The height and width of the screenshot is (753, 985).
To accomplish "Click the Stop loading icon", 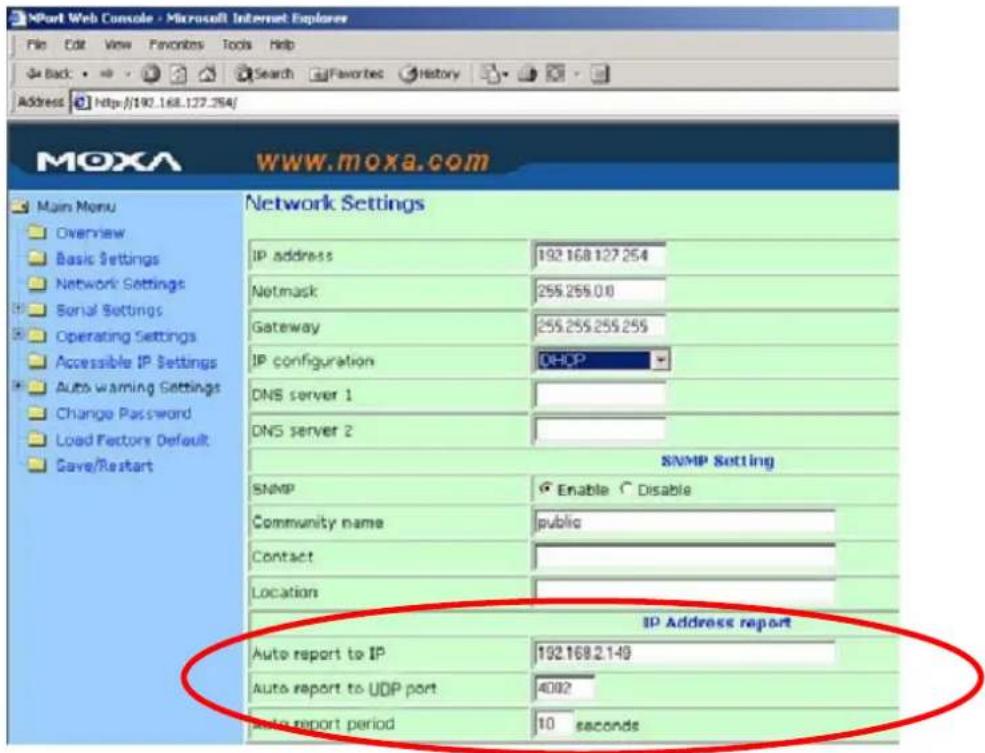I will [150, 74].
